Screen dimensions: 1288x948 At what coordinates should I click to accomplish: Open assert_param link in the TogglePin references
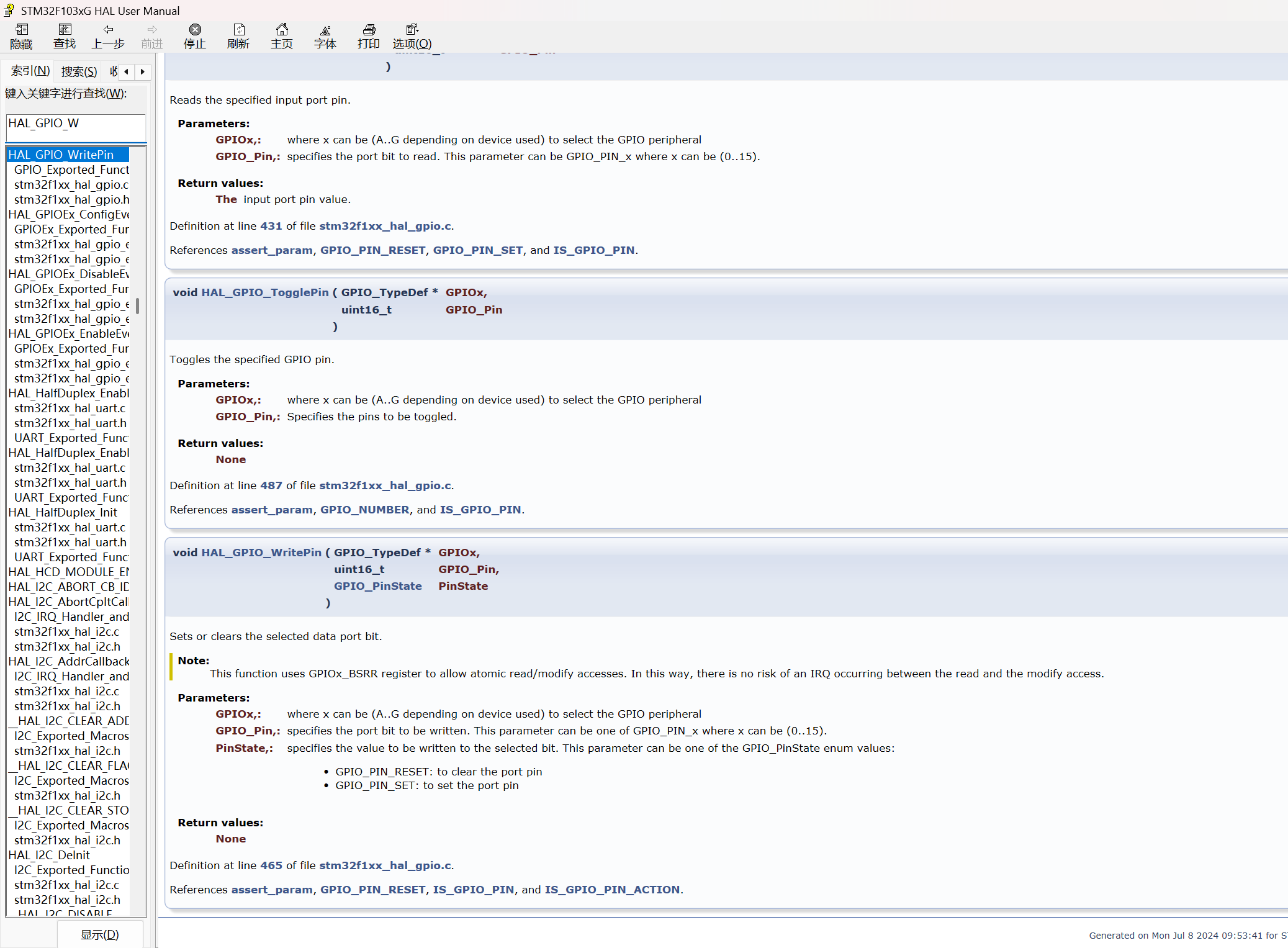pos(272,510)
